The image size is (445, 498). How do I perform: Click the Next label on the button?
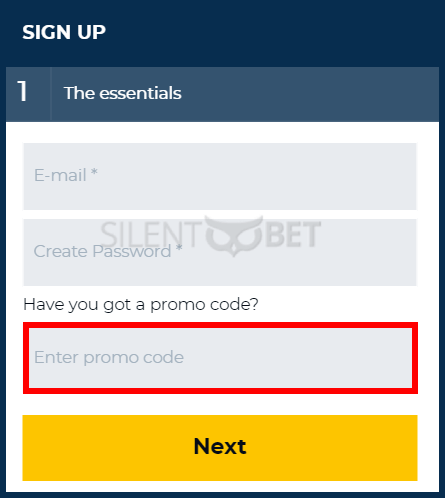[x=220, y=446]
